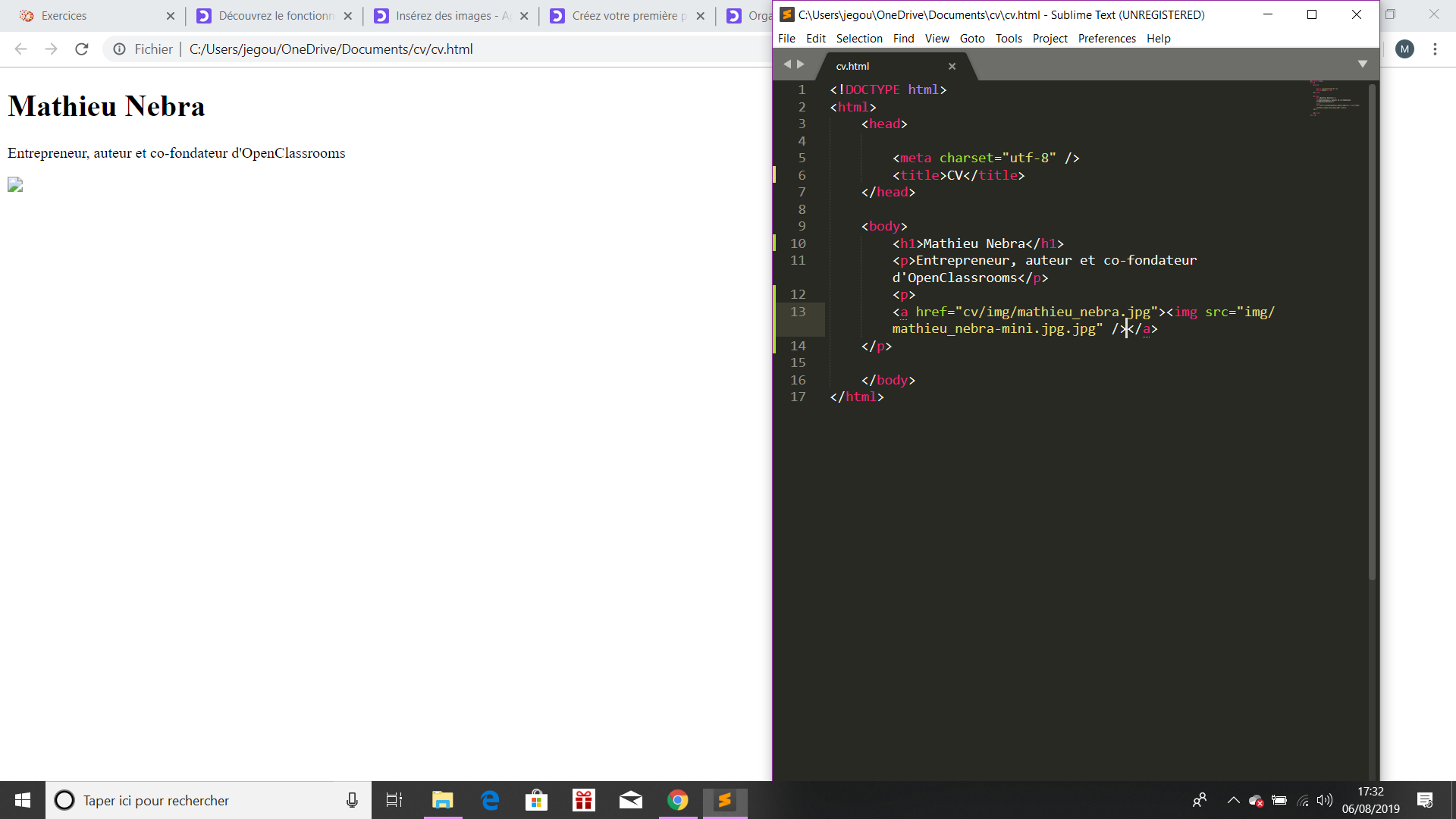Show hidden system tray icons
Screen dimensions: 1456x819
[x=1233, y=800]
